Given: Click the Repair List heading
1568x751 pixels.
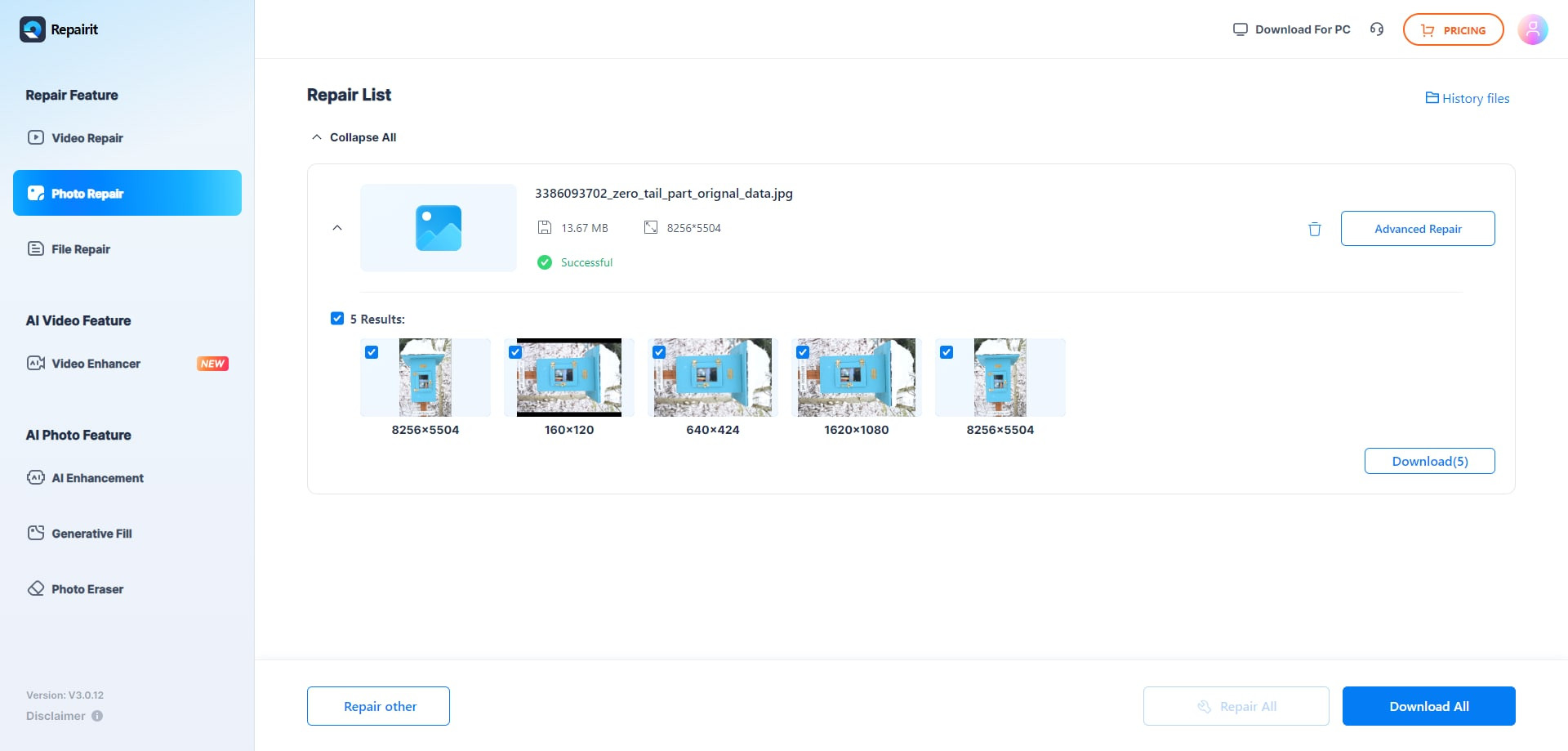Looking at the screenshot, I should [349, 95].
